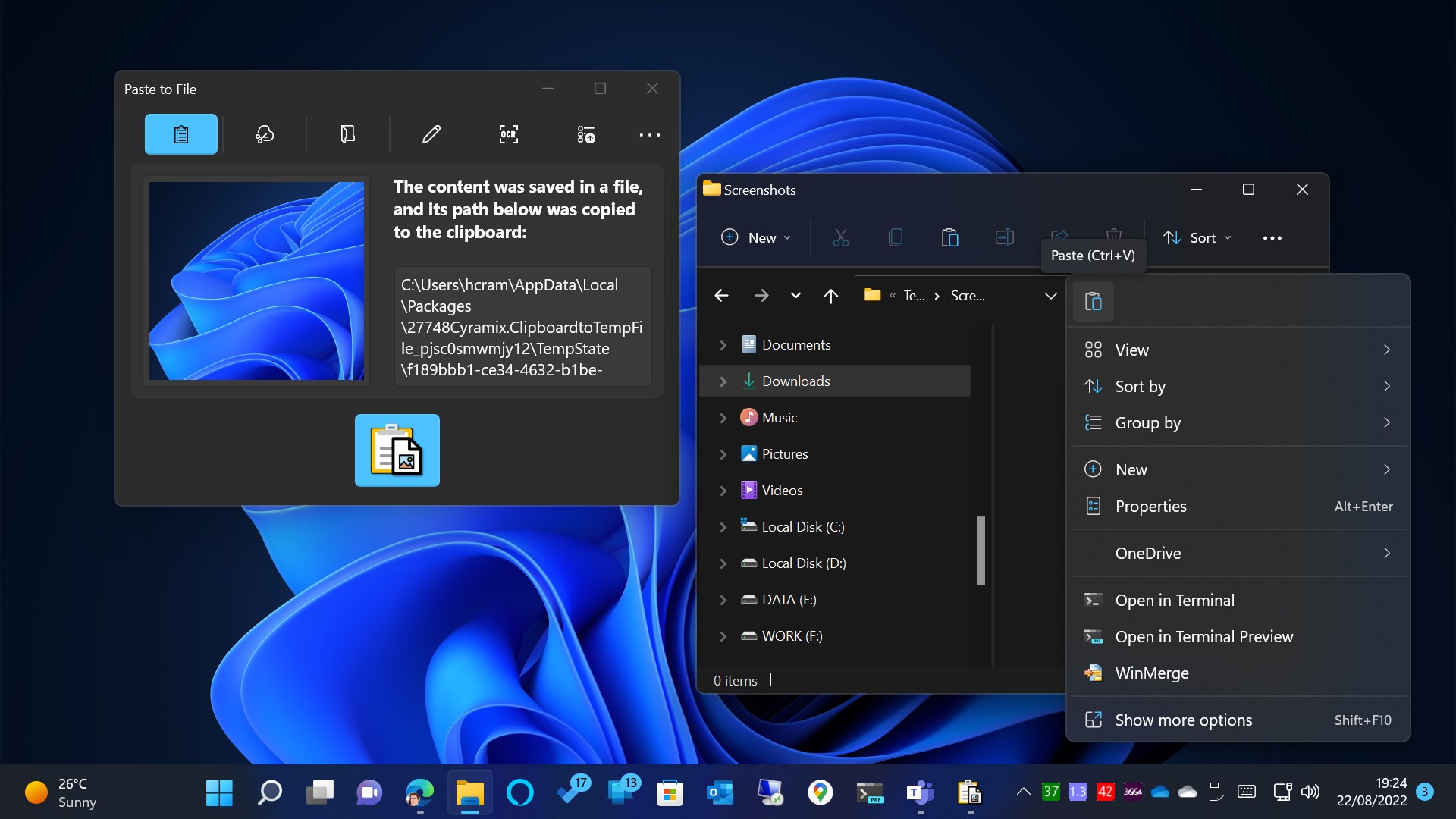Activate the OCR scan icon
Image resolution: width=1456 pixels, height=819 pixels.
tap(508, 134)
